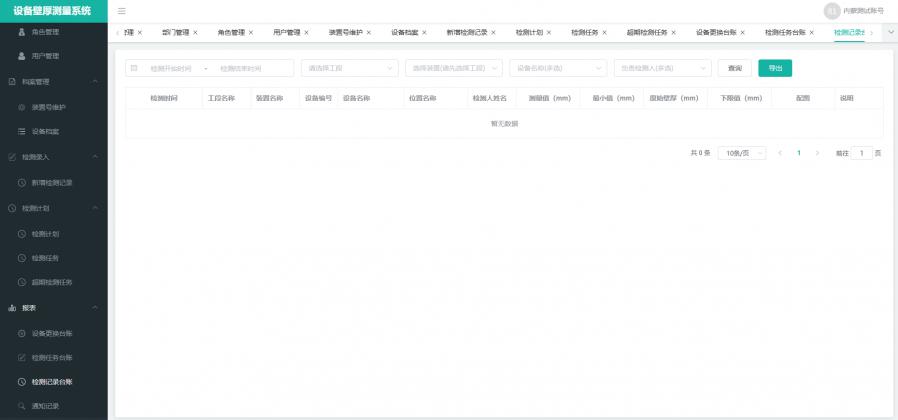Click the clock icon beside 新增检测记录
This screenshot has width=898, height=420.
coord(22,183)
